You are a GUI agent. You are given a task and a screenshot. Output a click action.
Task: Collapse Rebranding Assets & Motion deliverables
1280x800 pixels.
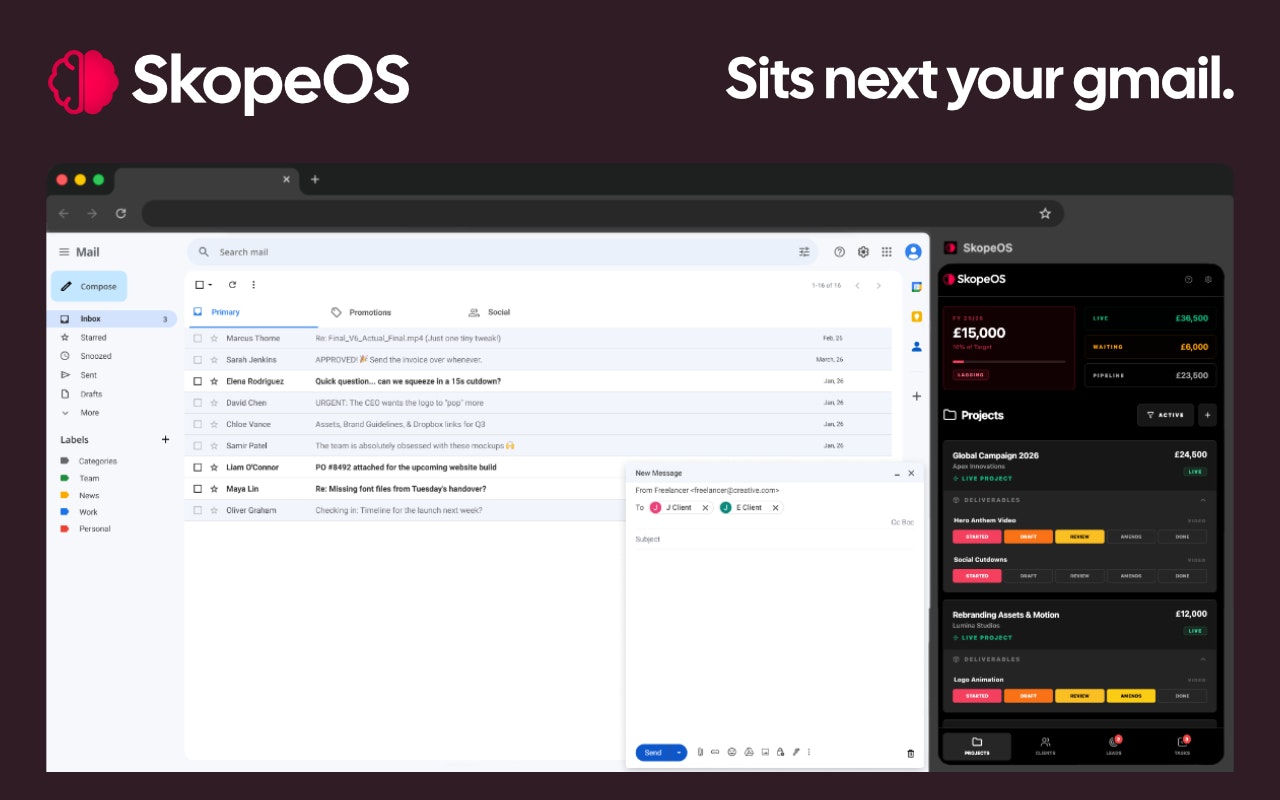(x=1203, y=660)
